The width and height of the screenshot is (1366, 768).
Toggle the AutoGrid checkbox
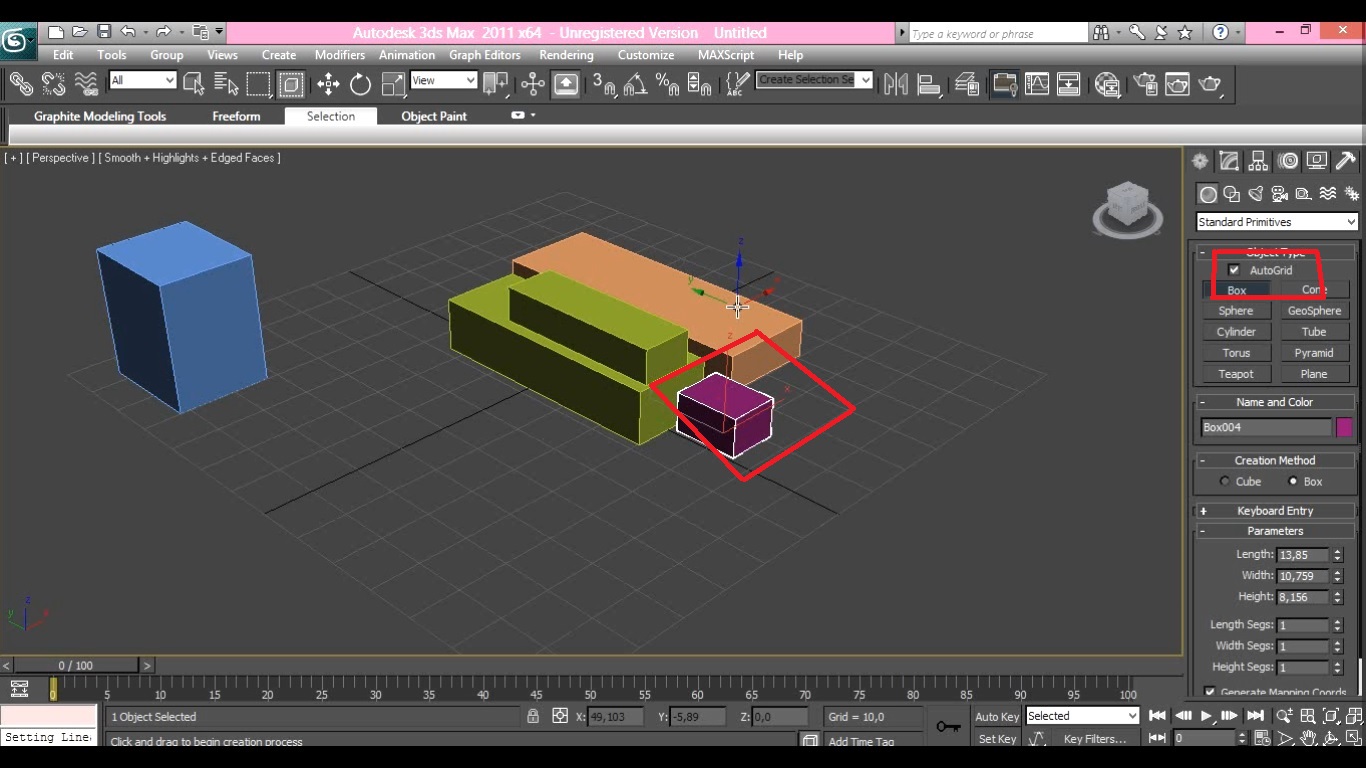[1234, 269]
